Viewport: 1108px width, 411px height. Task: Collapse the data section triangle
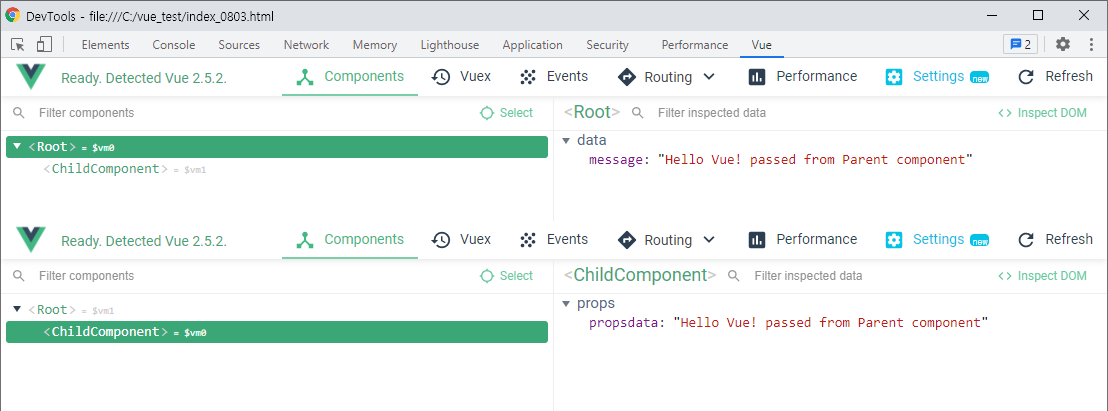pyautogui.click(x=566, y=141)
